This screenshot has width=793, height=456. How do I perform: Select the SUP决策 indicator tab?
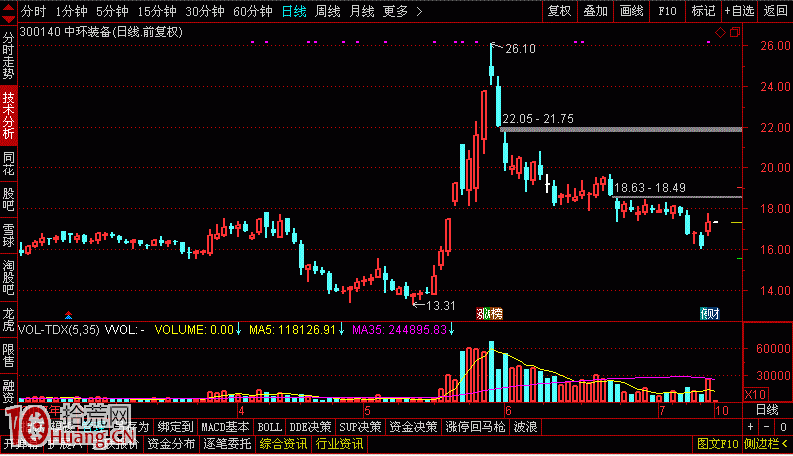click(x=360, y=428)
